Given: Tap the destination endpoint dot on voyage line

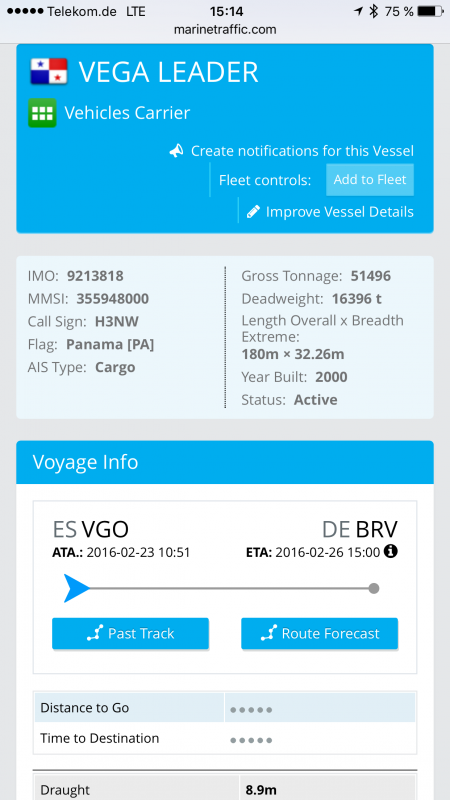Looking at the screenshot, I should [x=374, y=588].
